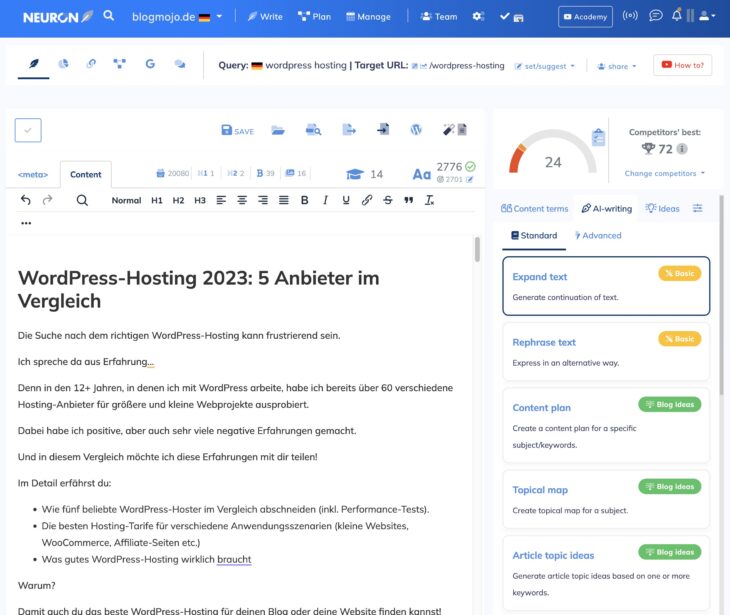Expand the blogmojo.de project dropdown
The width and height of the screenshot is (730, 615).
[x=177, y=17]
